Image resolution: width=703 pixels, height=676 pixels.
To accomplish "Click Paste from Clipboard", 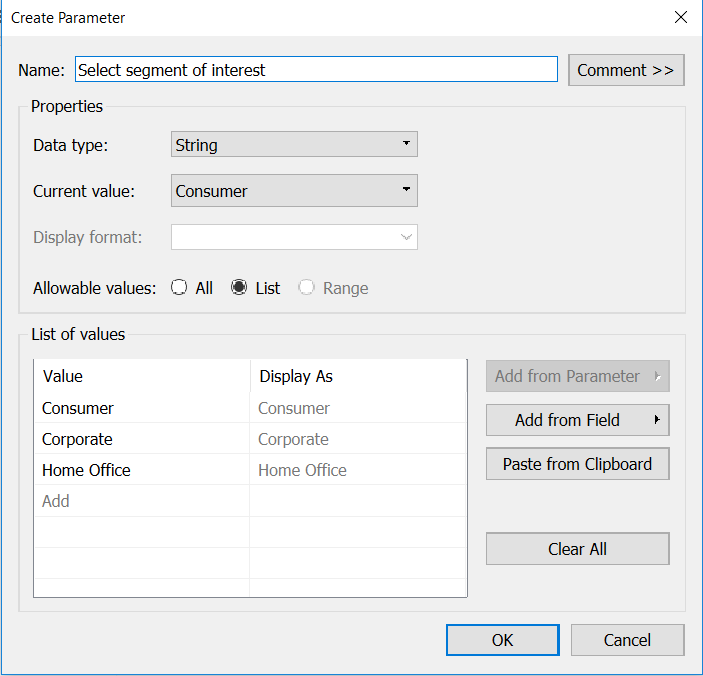I will (x=577, y=464).
